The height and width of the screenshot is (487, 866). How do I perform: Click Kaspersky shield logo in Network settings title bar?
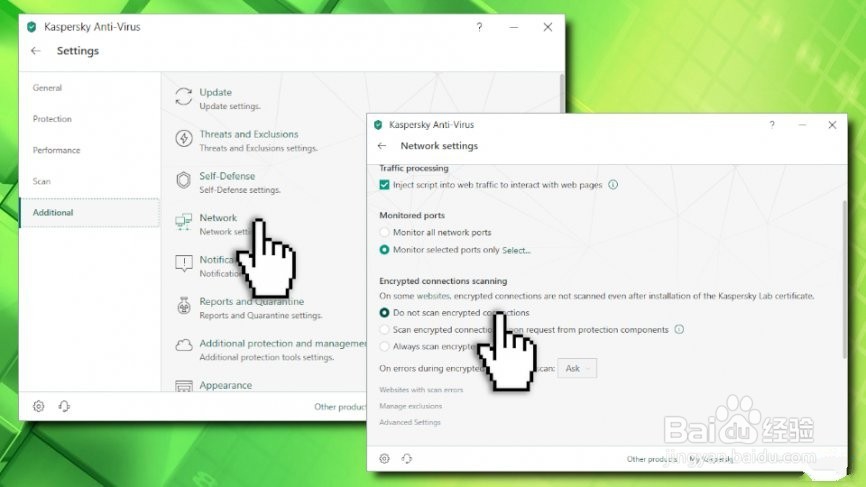tap(378, 125)
